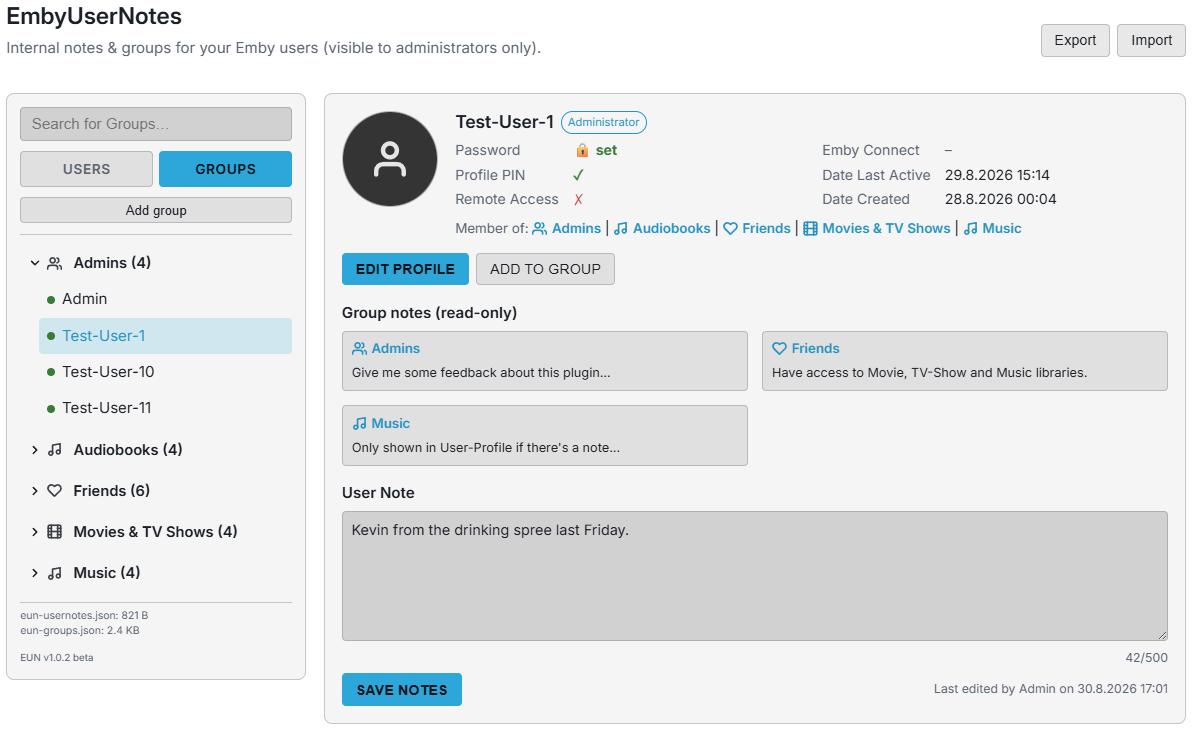Click the 'set' password status text
The image size is (1194, 736).
[606, 151]
